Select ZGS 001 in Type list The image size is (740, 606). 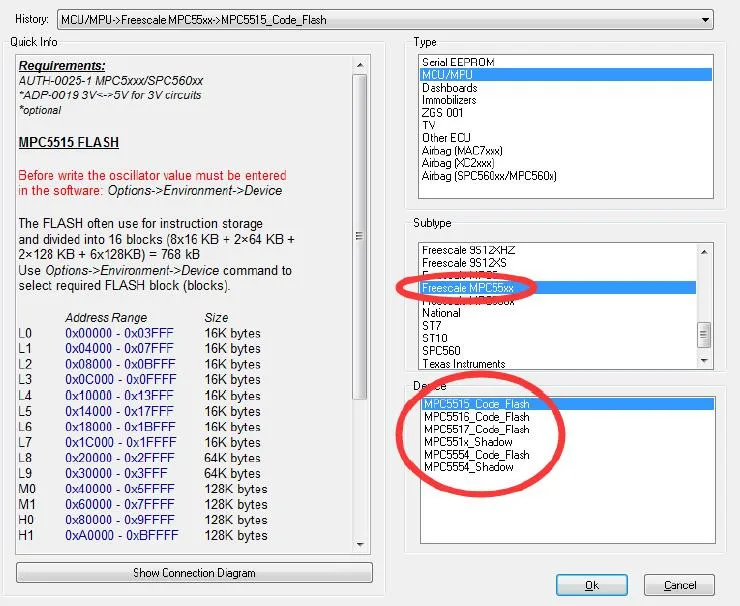[x=442, y=113]
